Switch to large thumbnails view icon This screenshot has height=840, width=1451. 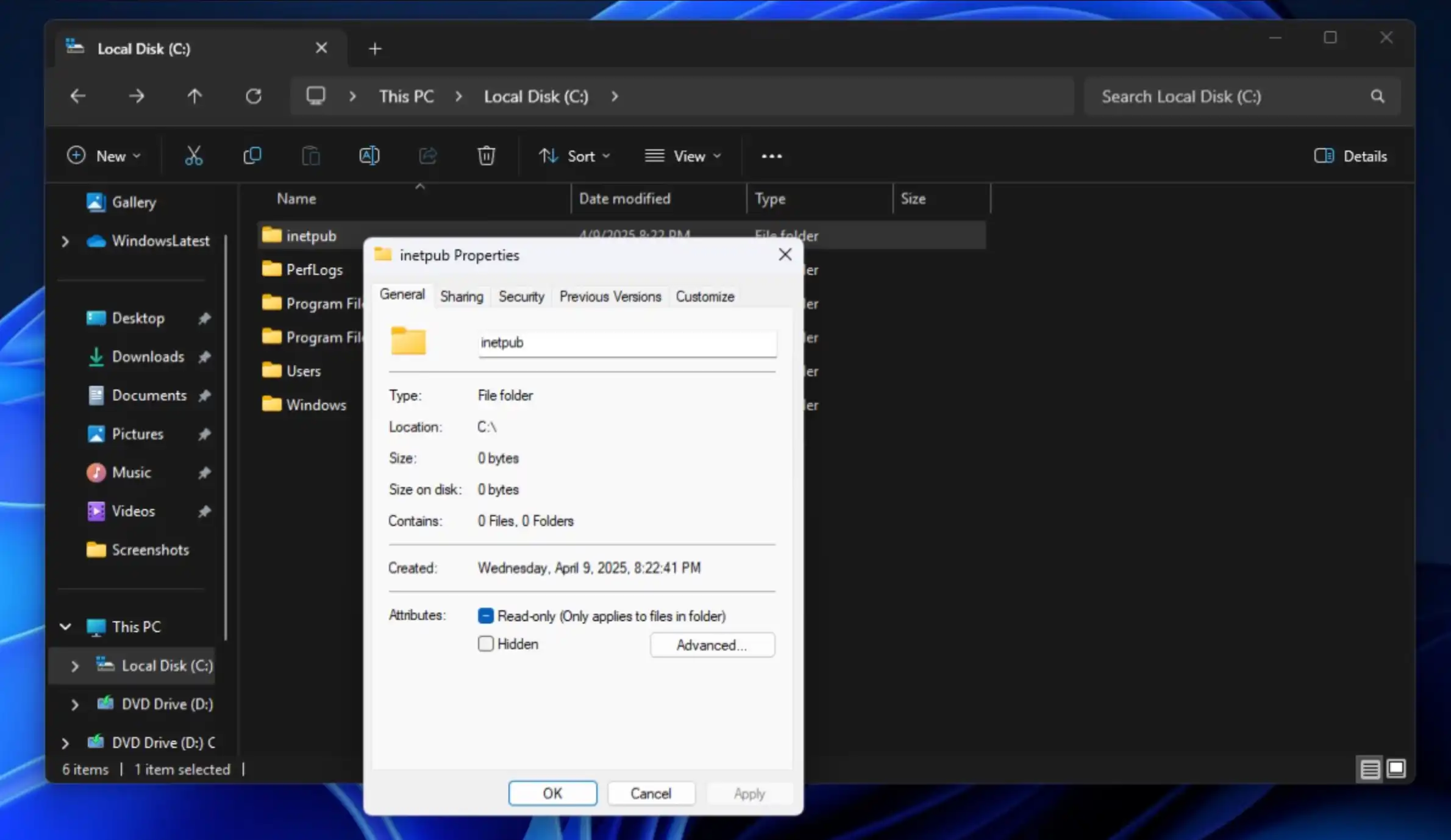click(x=1396, y=768)
